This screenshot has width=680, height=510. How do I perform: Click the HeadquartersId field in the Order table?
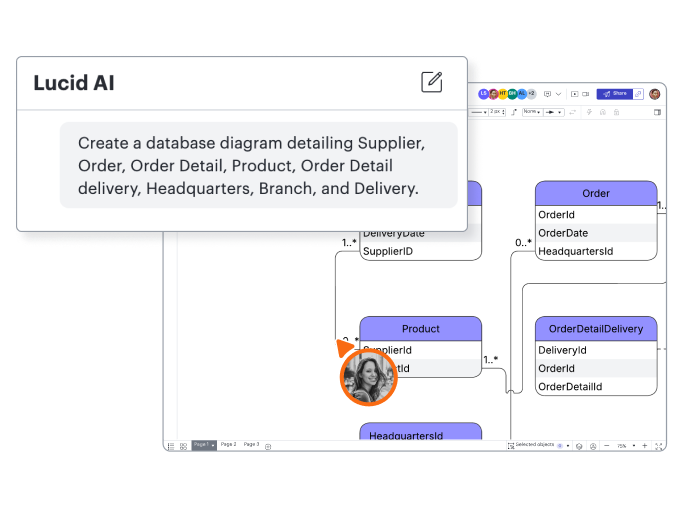(x=596, y=251)
